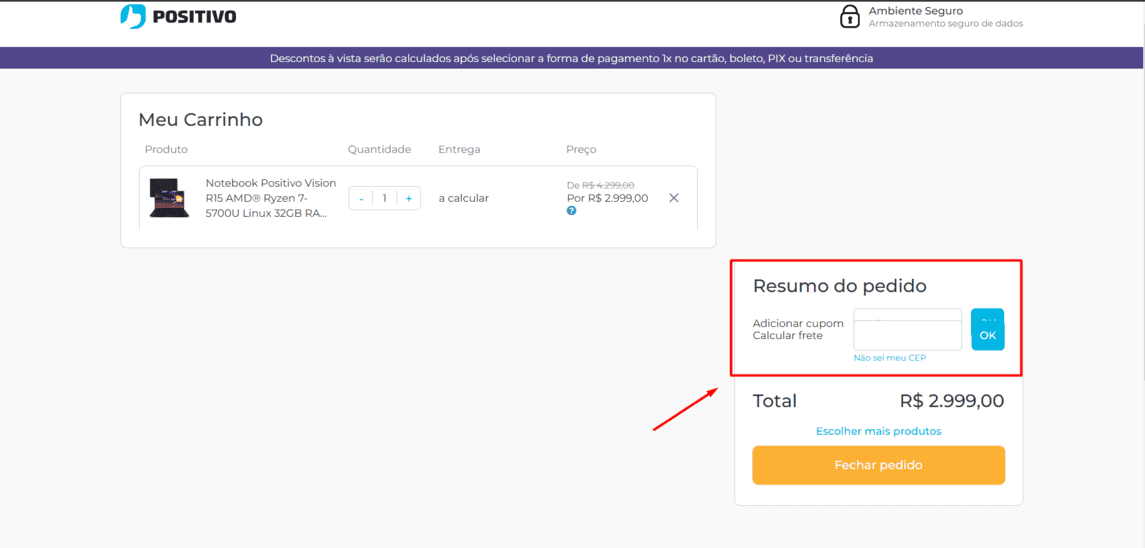
Task: Click the total amount R$ 2.999,00
Action: [x=952, y=401]
